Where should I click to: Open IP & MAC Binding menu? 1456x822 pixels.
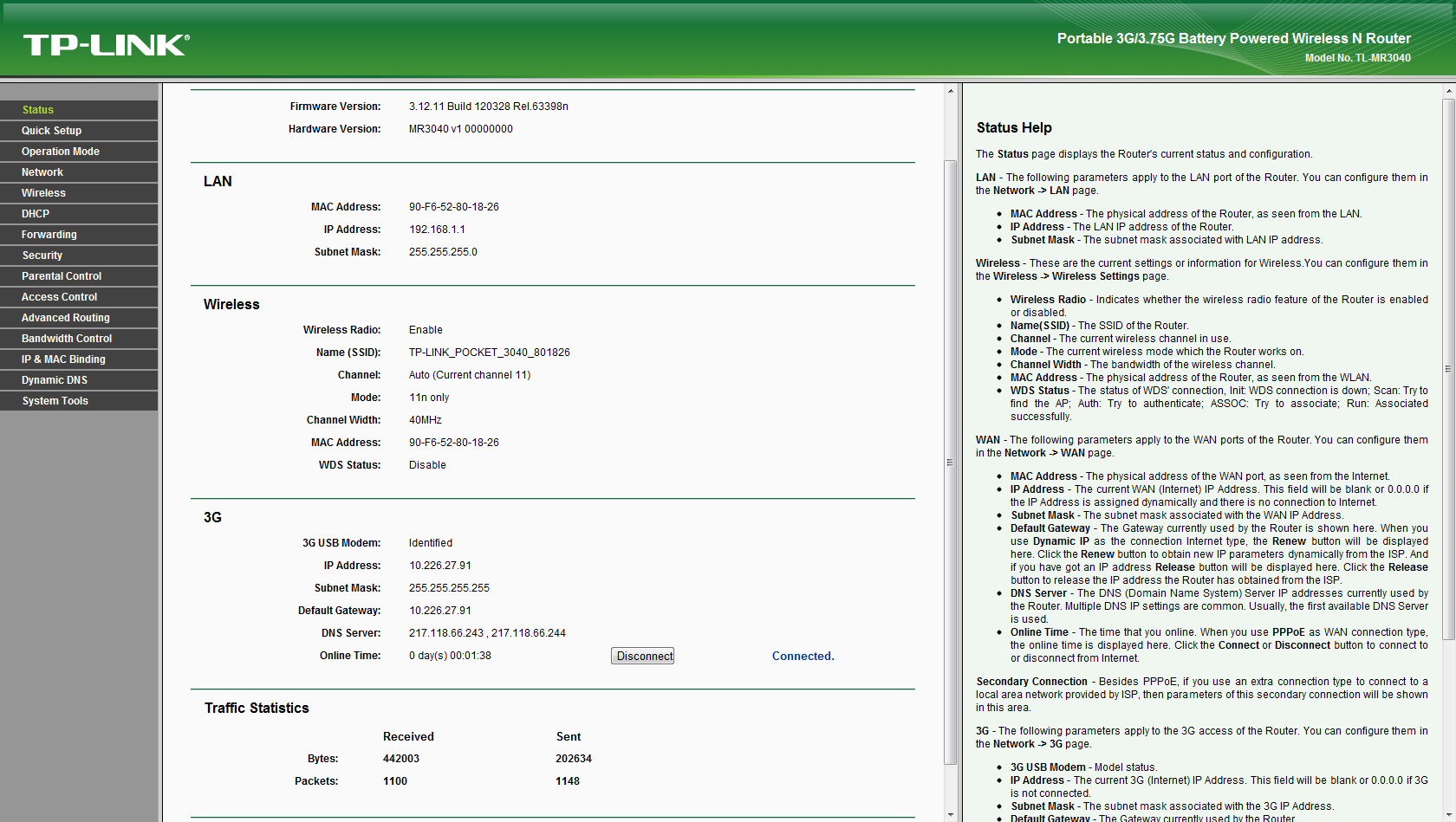pyautogui.click(x=79, y=359)
